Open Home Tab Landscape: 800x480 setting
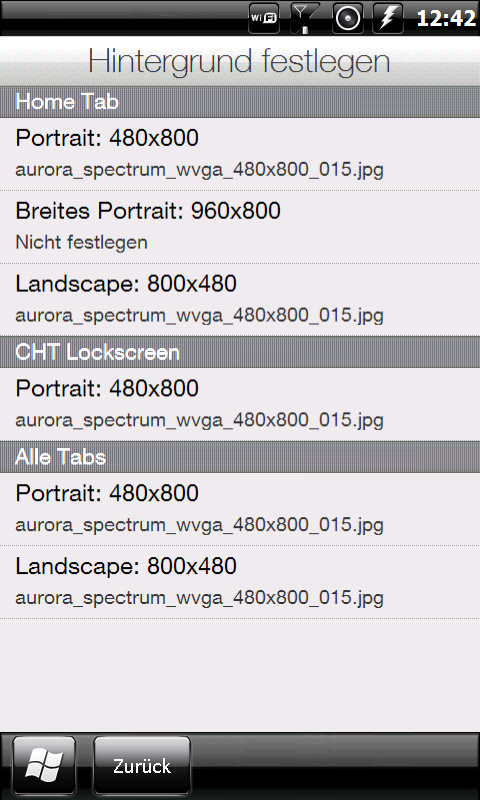The height and width of the screenshot is (800, 480). tap(240, 299)
